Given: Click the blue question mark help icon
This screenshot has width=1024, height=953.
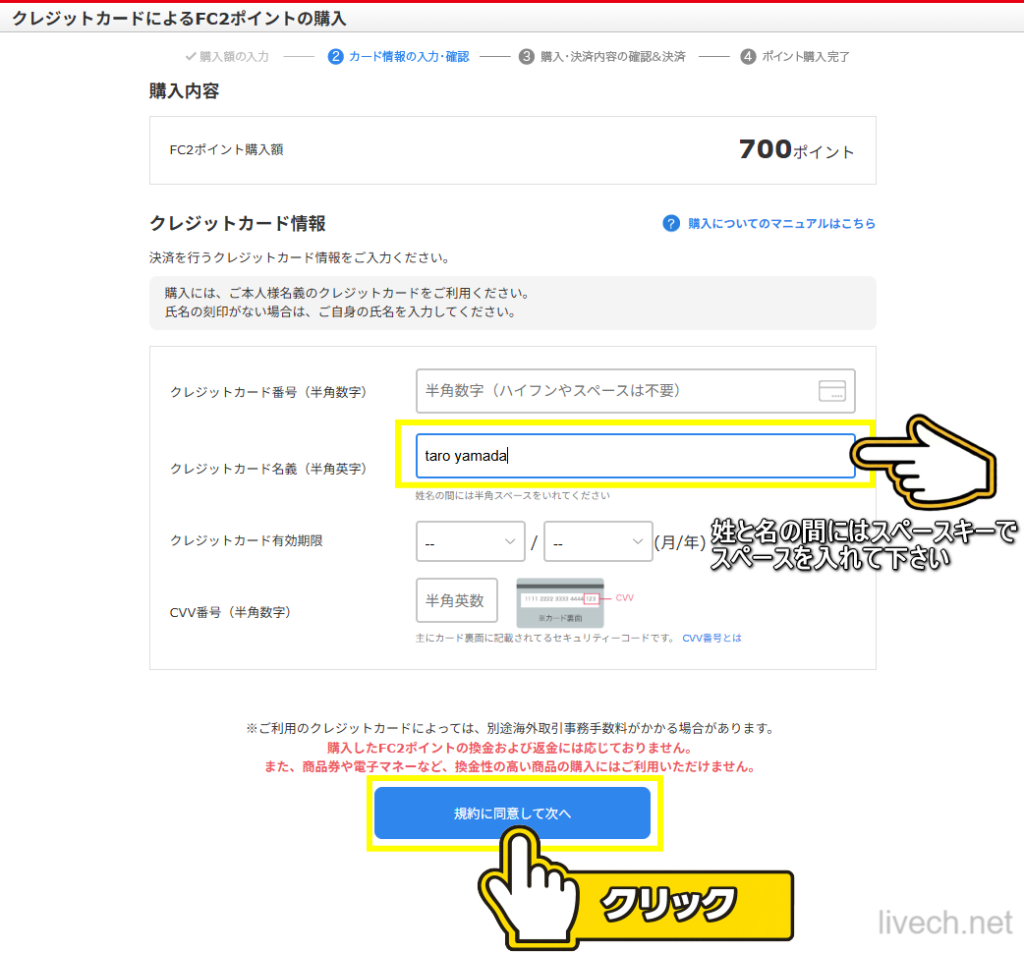Looking at the screenshot, I should point(670,223).
